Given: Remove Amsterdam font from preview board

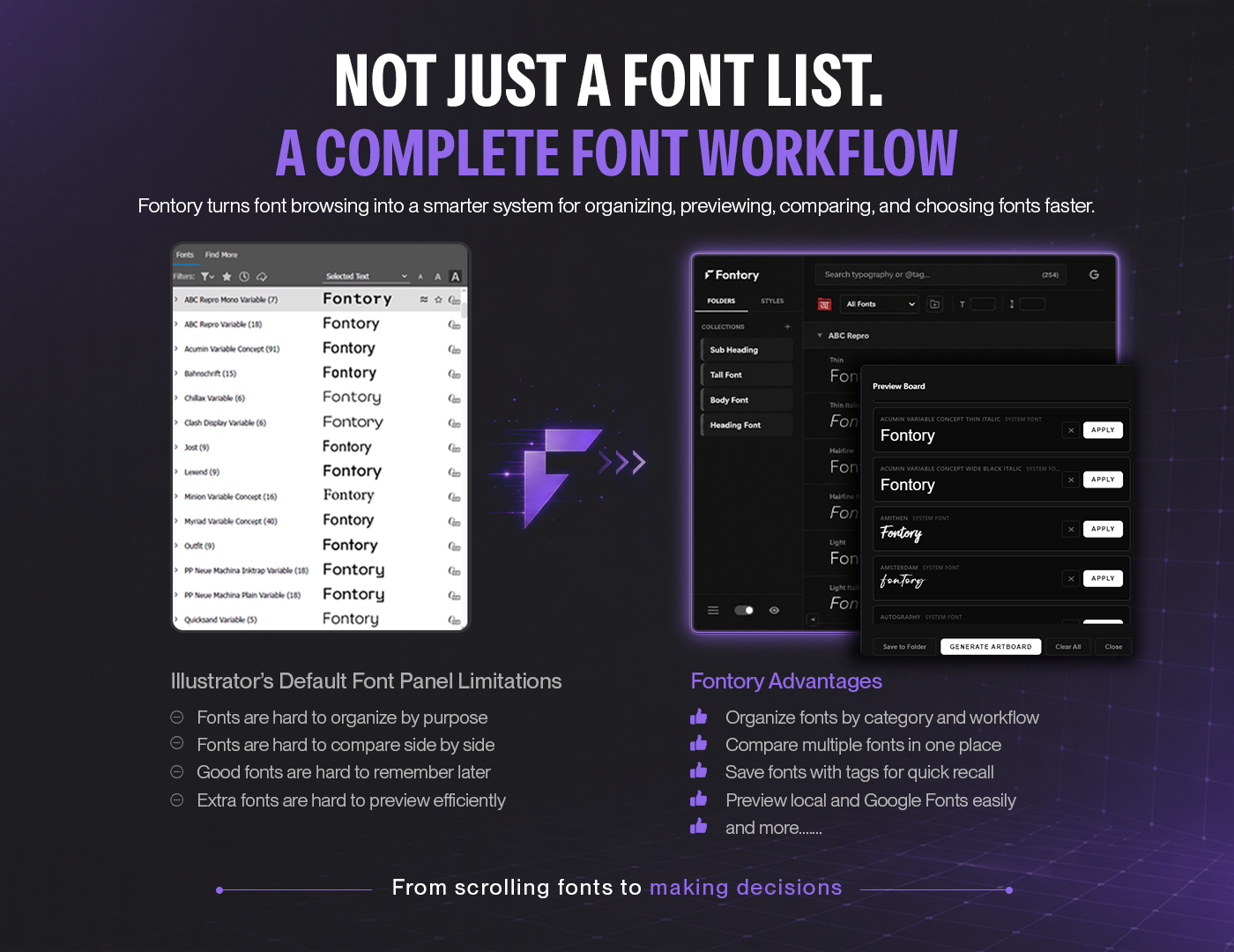Looking at the screenshot, I should 1071,578.
